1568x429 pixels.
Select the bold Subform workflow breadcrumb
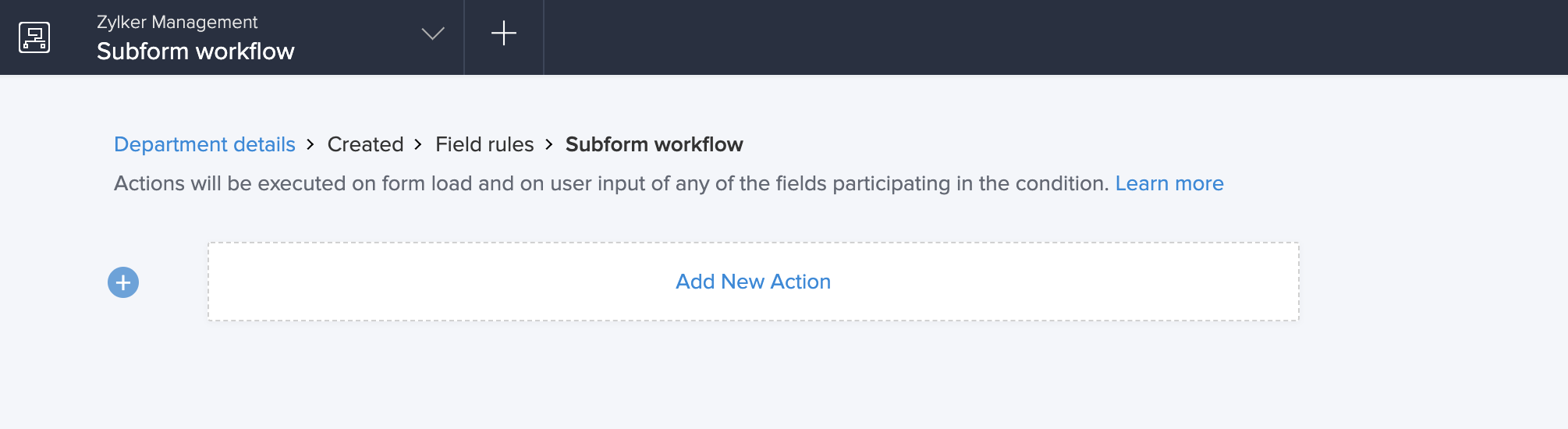pos(654,144)
